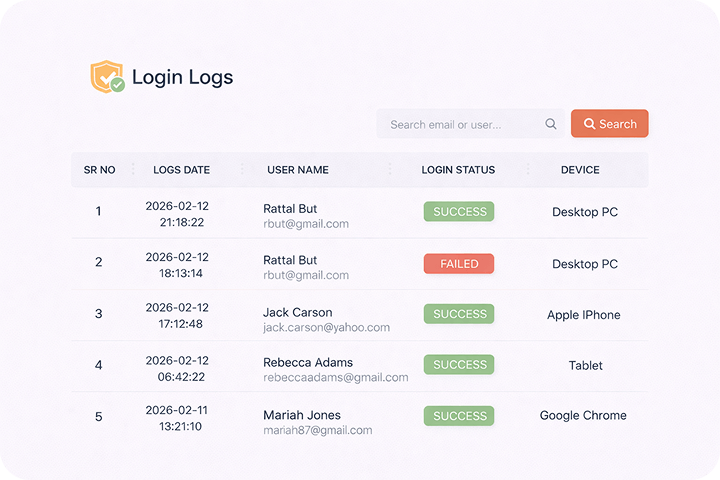Viewport: 720px width, 480px height.
Task: Click the user name Mariah Jones
Action: pos(301,415)
